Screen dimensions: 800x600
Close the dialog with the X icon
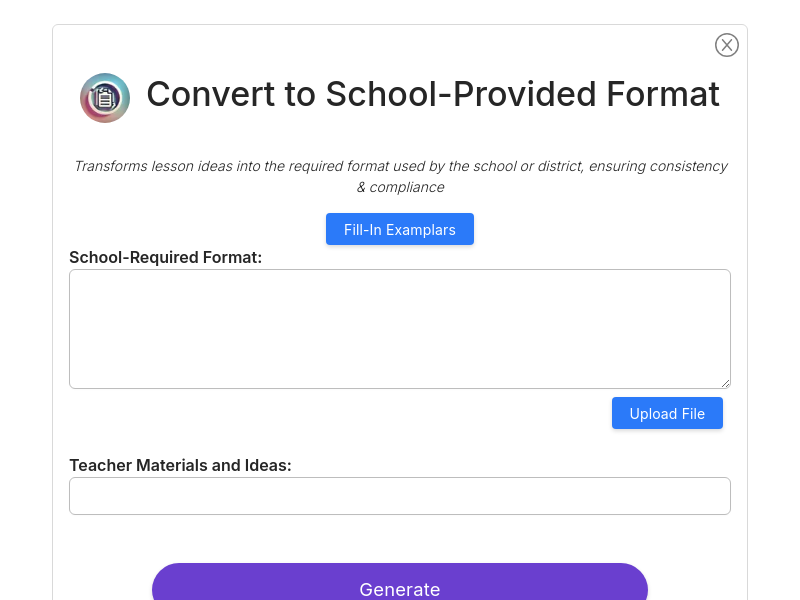tap(727, 45)
